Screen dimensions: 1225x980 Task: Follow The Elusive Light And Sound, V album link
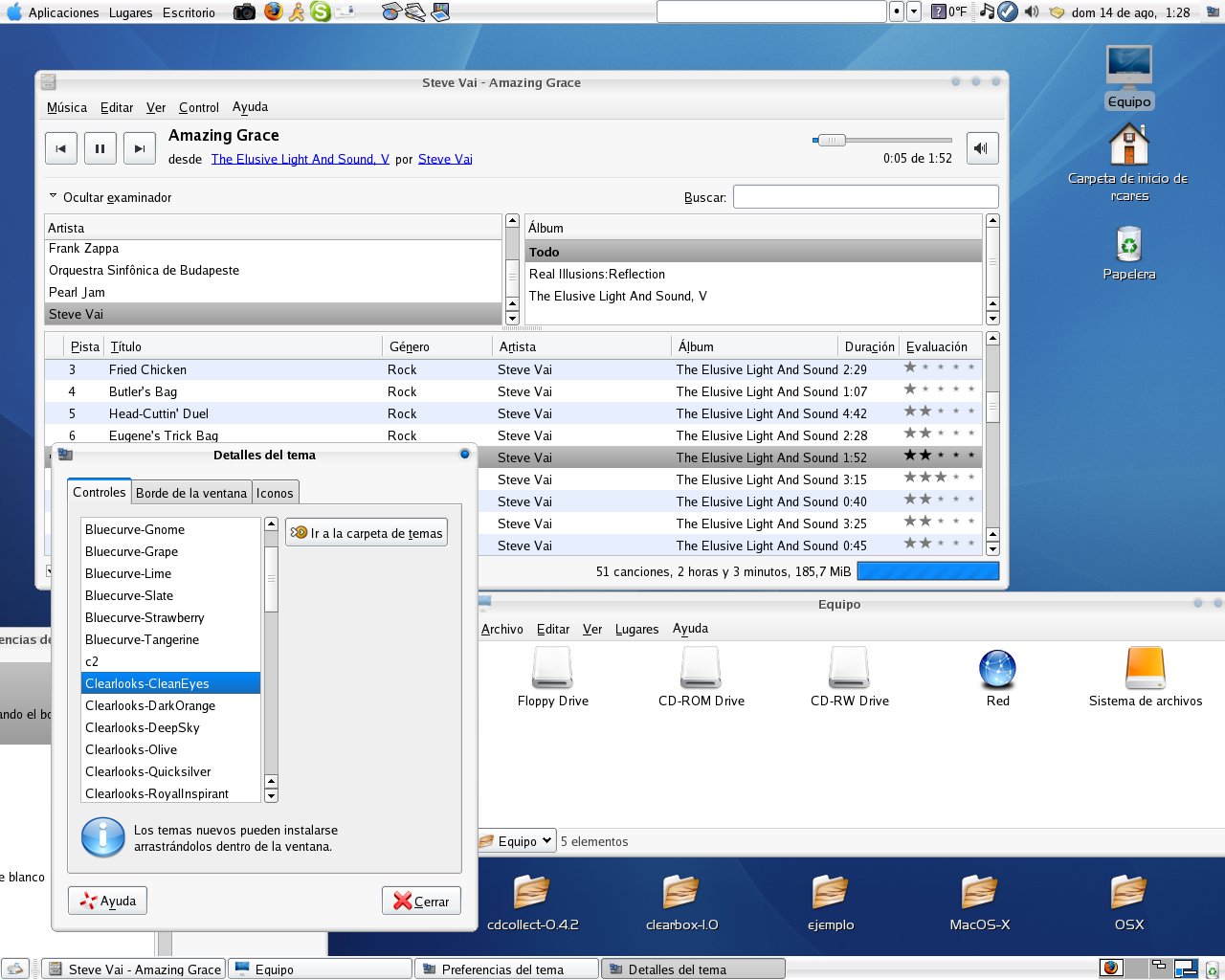coord(301,159)
